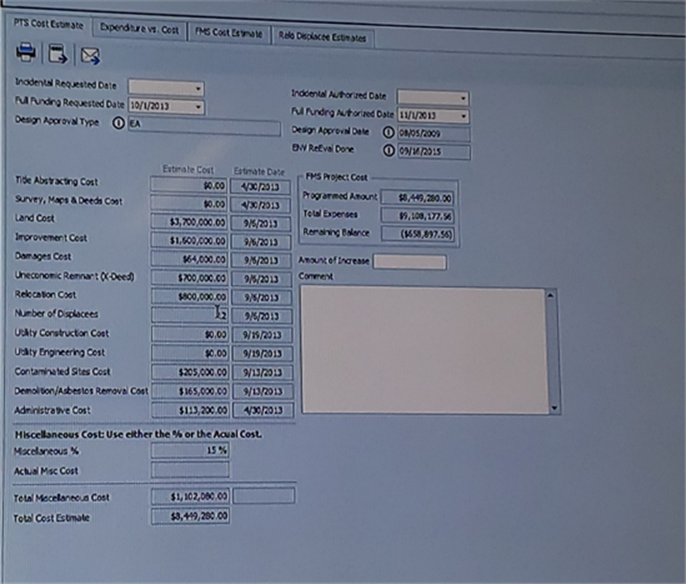Screen dimensions: 686x584
Task: Click Utility Construction Cost estimate date
Action: pyautogui.click(x=262, y=335)
